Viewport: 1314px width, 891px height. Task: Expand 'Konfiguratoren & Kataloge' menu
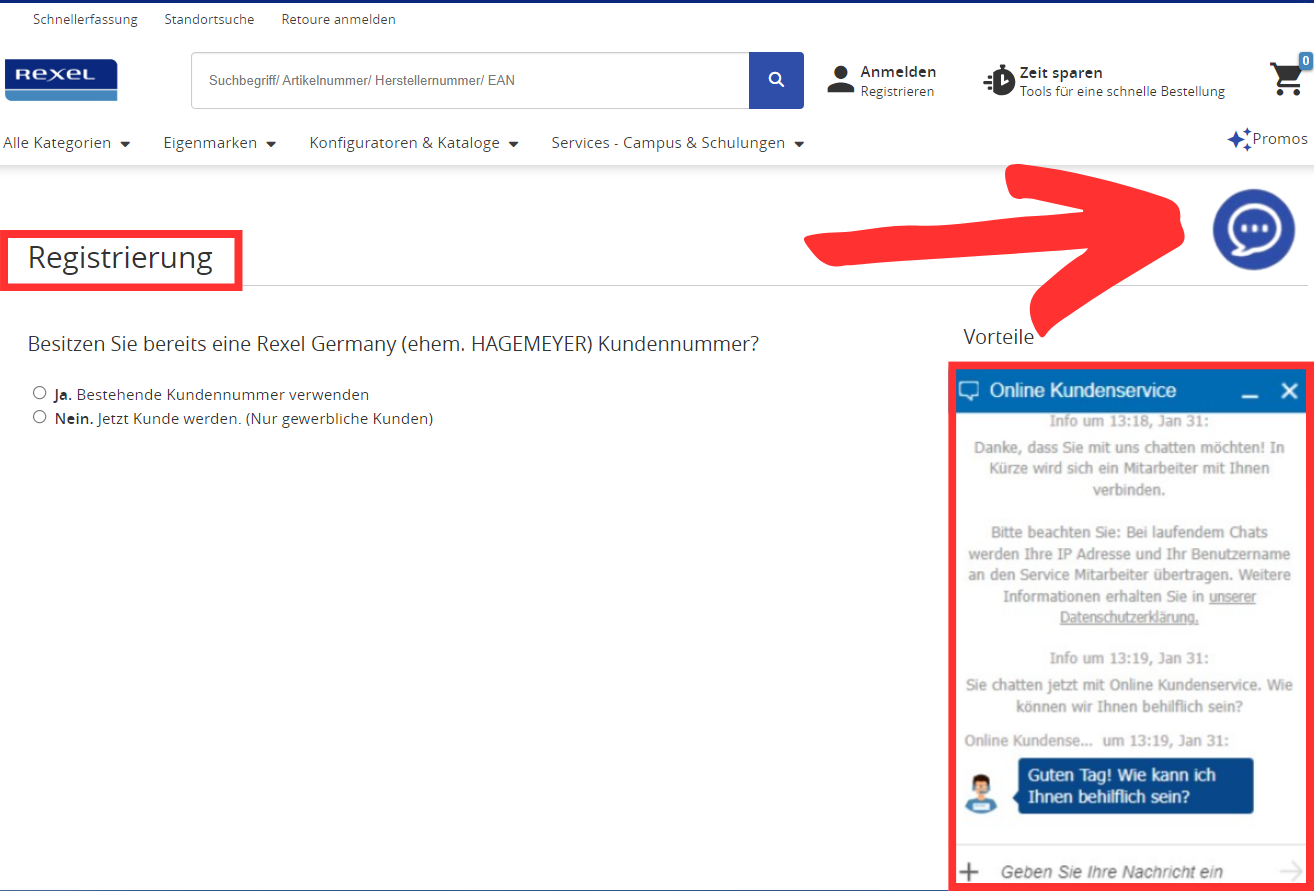tap(413, 142)
